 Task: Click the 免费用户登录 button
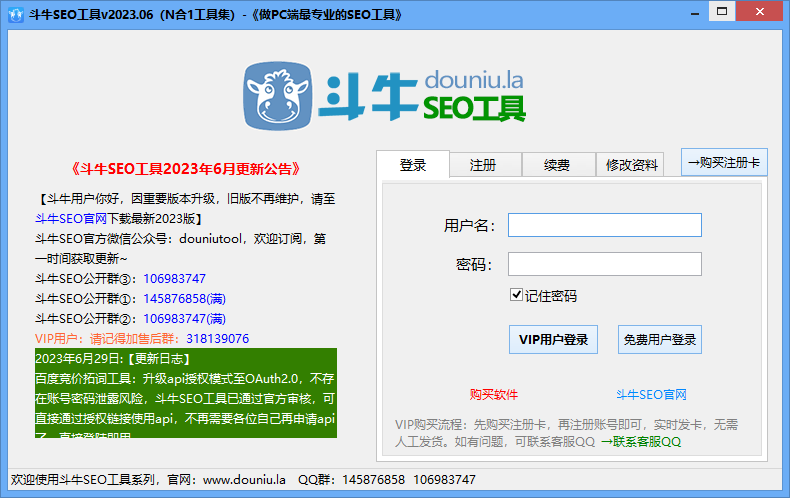pyautogui.click(x=660, y=340)
